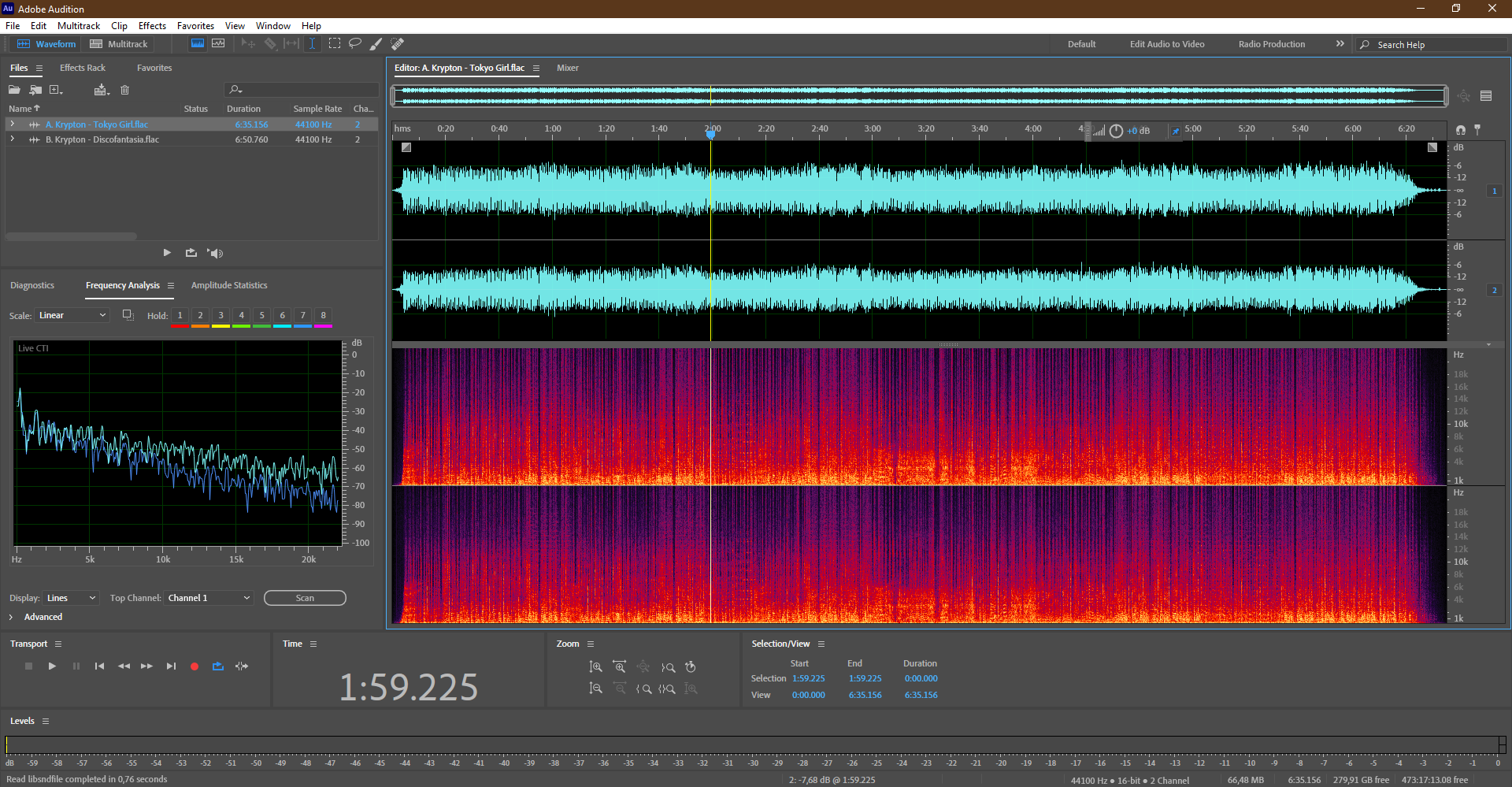1512x787 pixels.
Task: Select B. Krypton - Discofantasia.flac file
Action: tap(102, 139)
